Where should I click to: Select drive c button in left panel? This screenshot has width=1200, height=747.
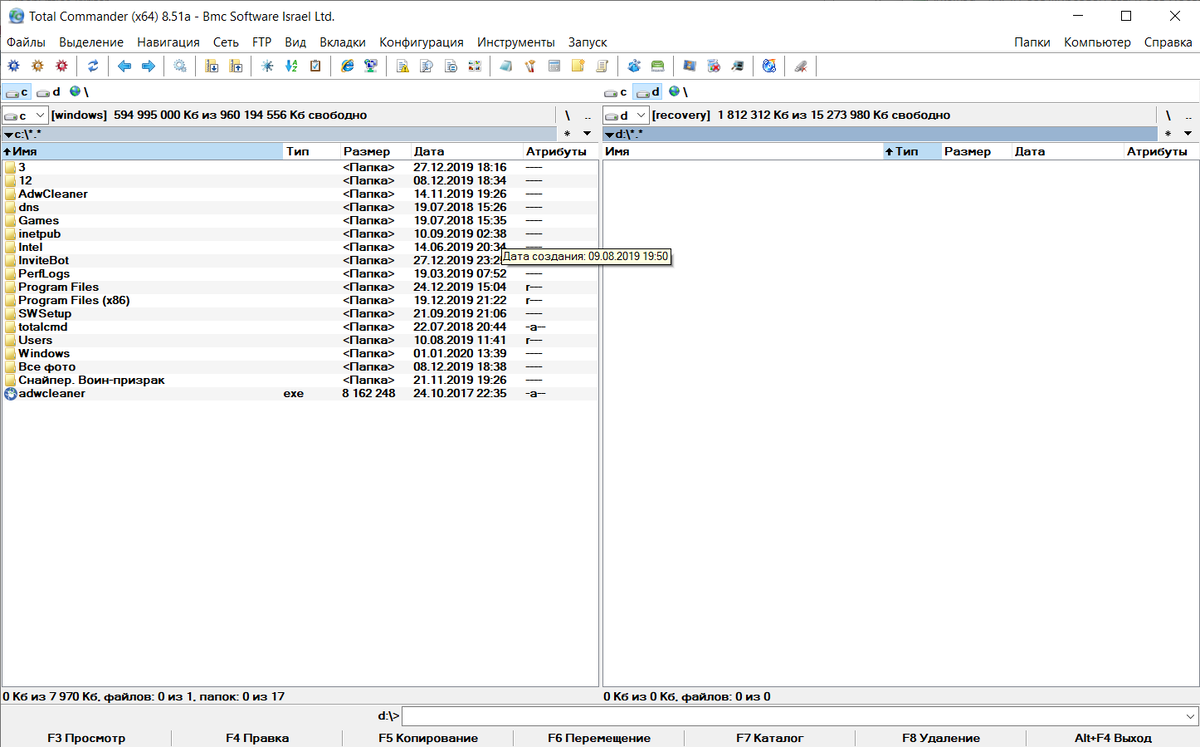[17, 92]
